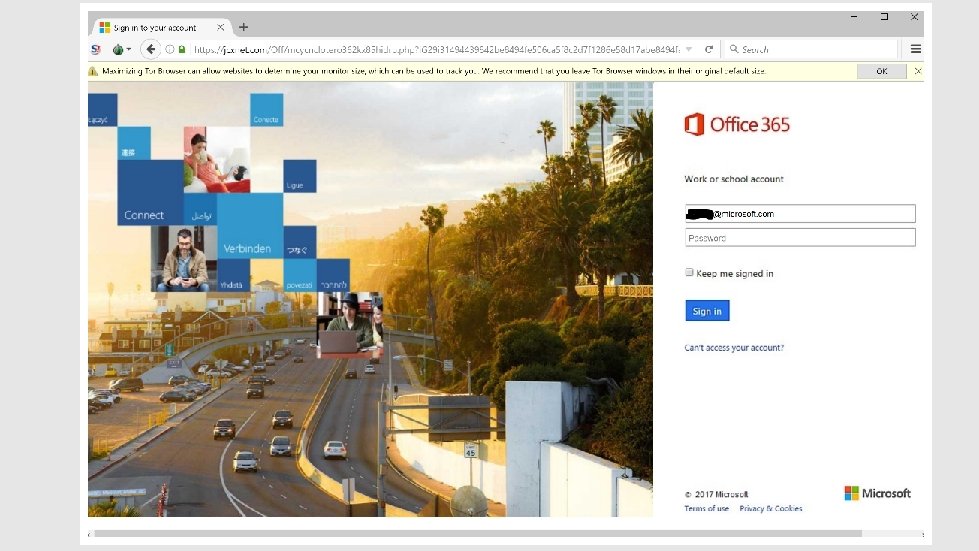Click the magnifier icon in search box

(x=734, y=49)
